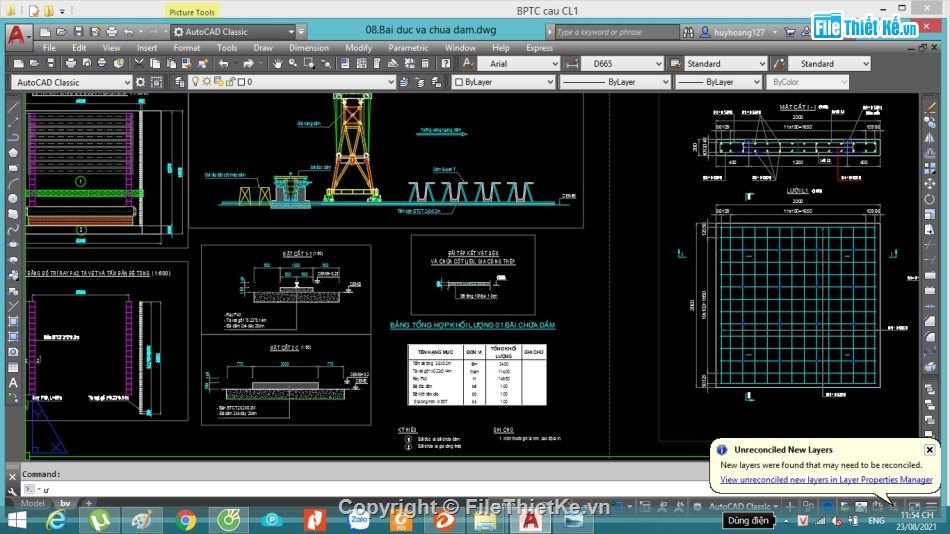This screenshot has height=534, width=950.
Task: Toggle layer 0 freeze sun icon
Action: (x=207, y=81)
